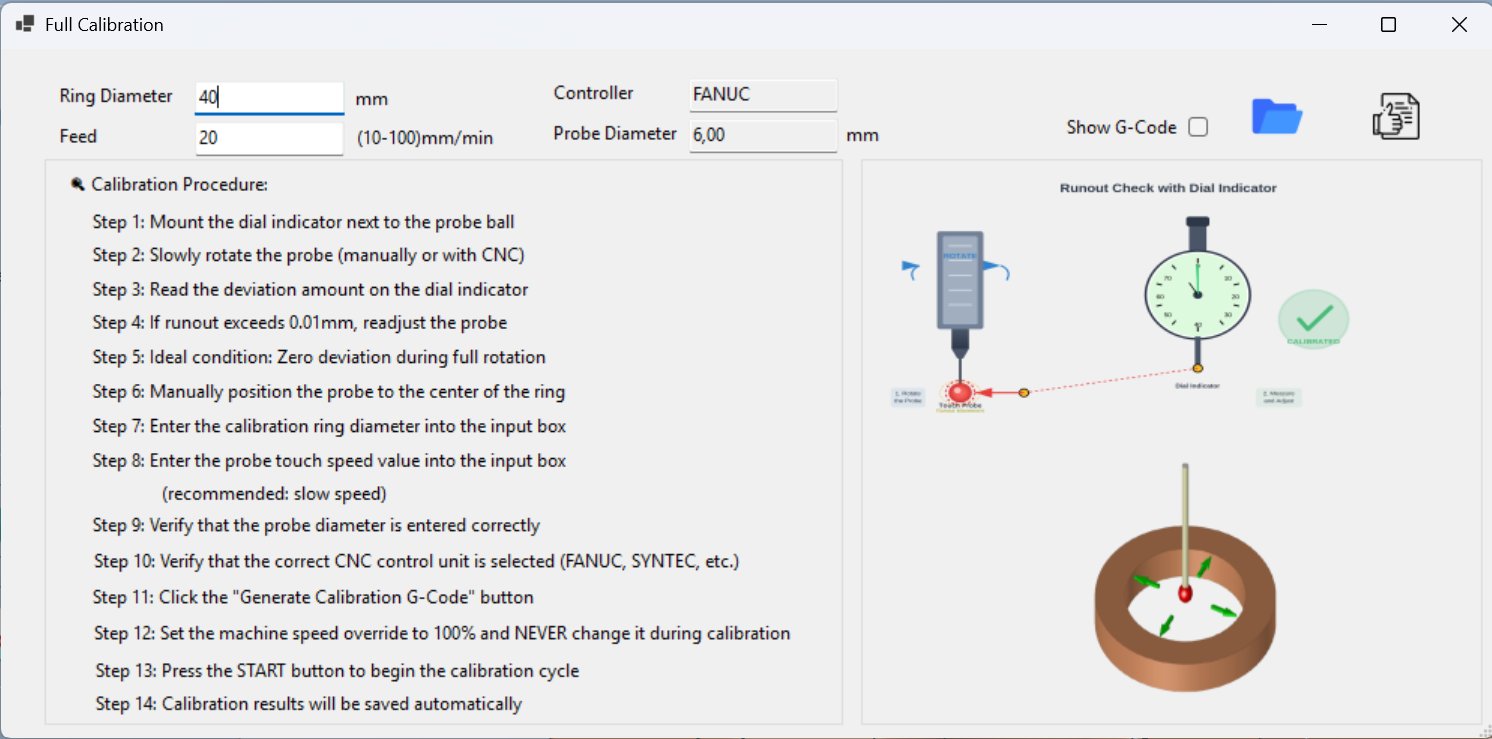Click the Step 11 Generate Calibration G-Code line
This screenshot has height=739, width=1492.
[x=313, y=597]
